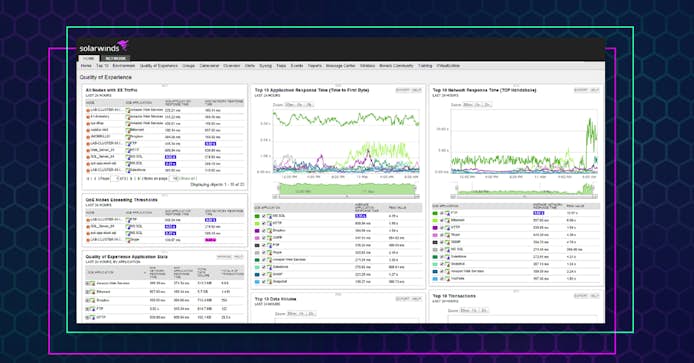
Task: Click Web_Server_01 node name in All Nodes table
Action: (102, 150)
